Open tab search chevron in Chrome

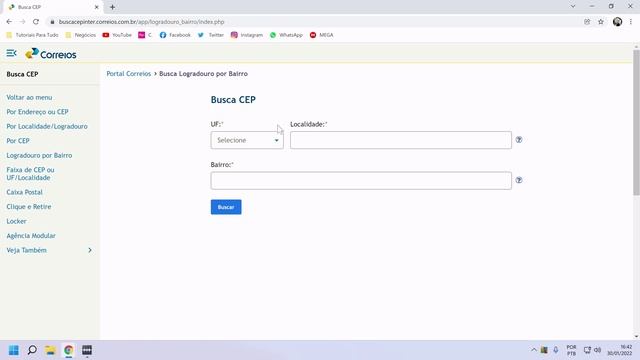(573, 7)
